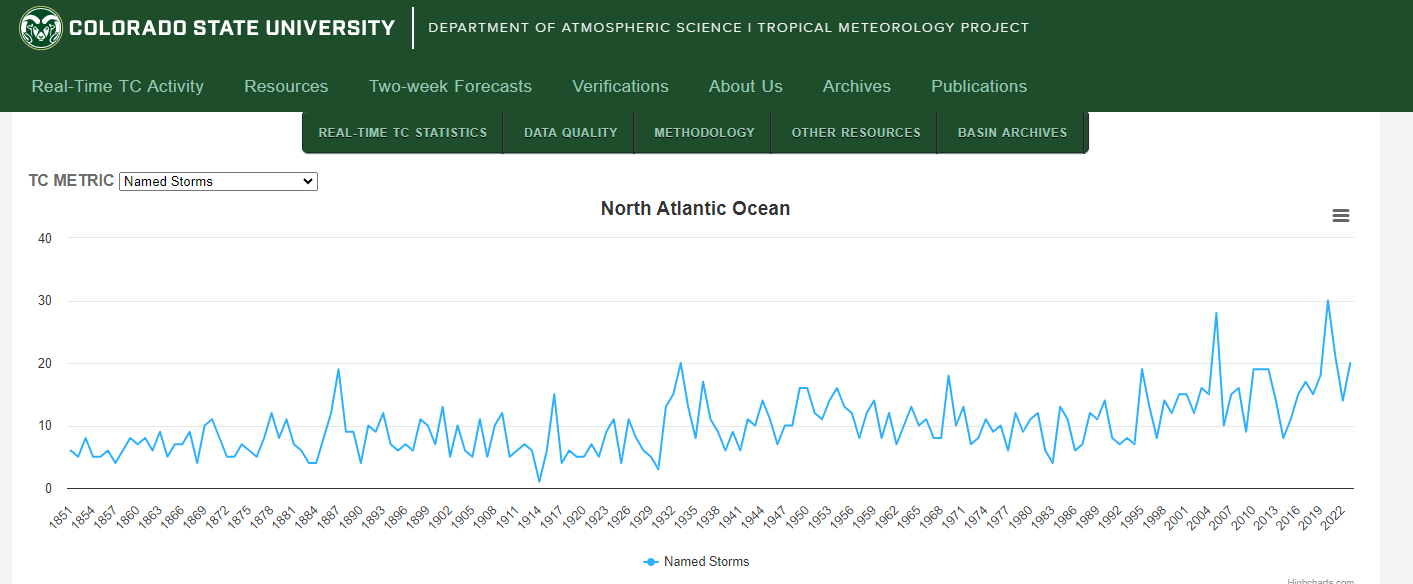
Task: Select the Other Resources tab
Action: coord(856,132)
